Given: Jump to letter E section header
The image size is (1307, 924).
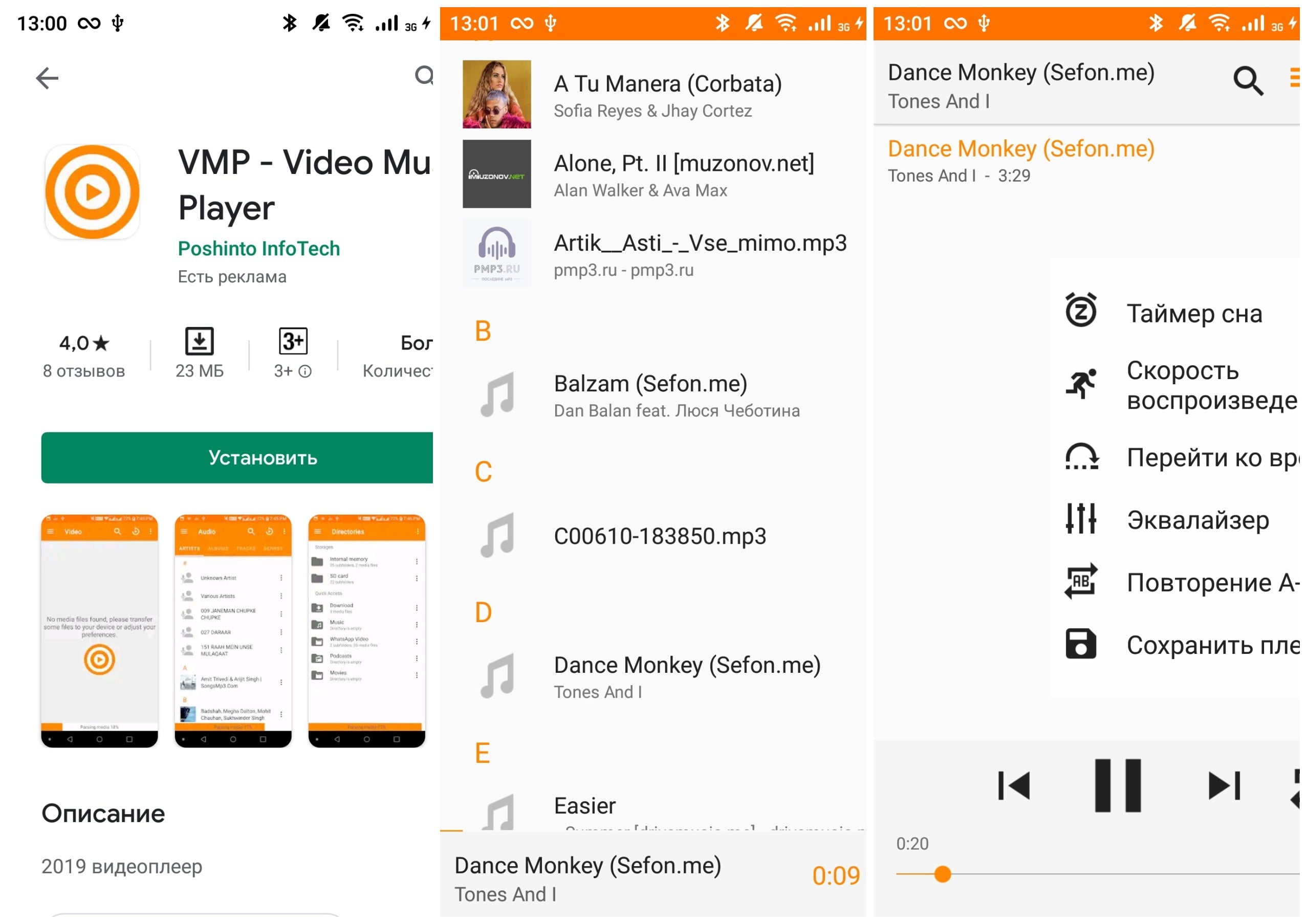Looking at the screenshot, I should tap(483, 753).
